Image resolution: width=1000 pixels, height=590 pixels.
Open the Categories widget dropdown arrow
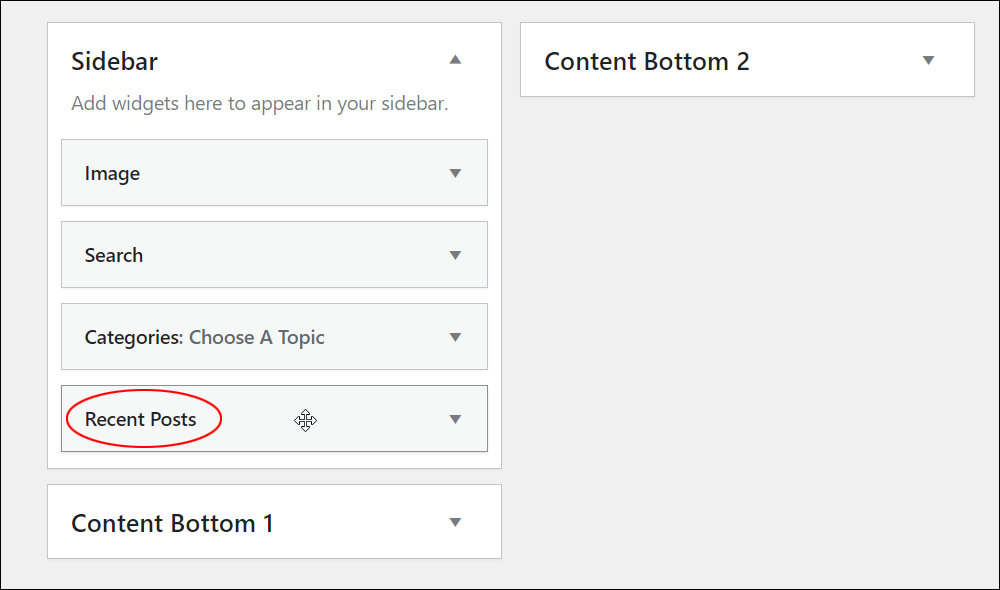455,337
